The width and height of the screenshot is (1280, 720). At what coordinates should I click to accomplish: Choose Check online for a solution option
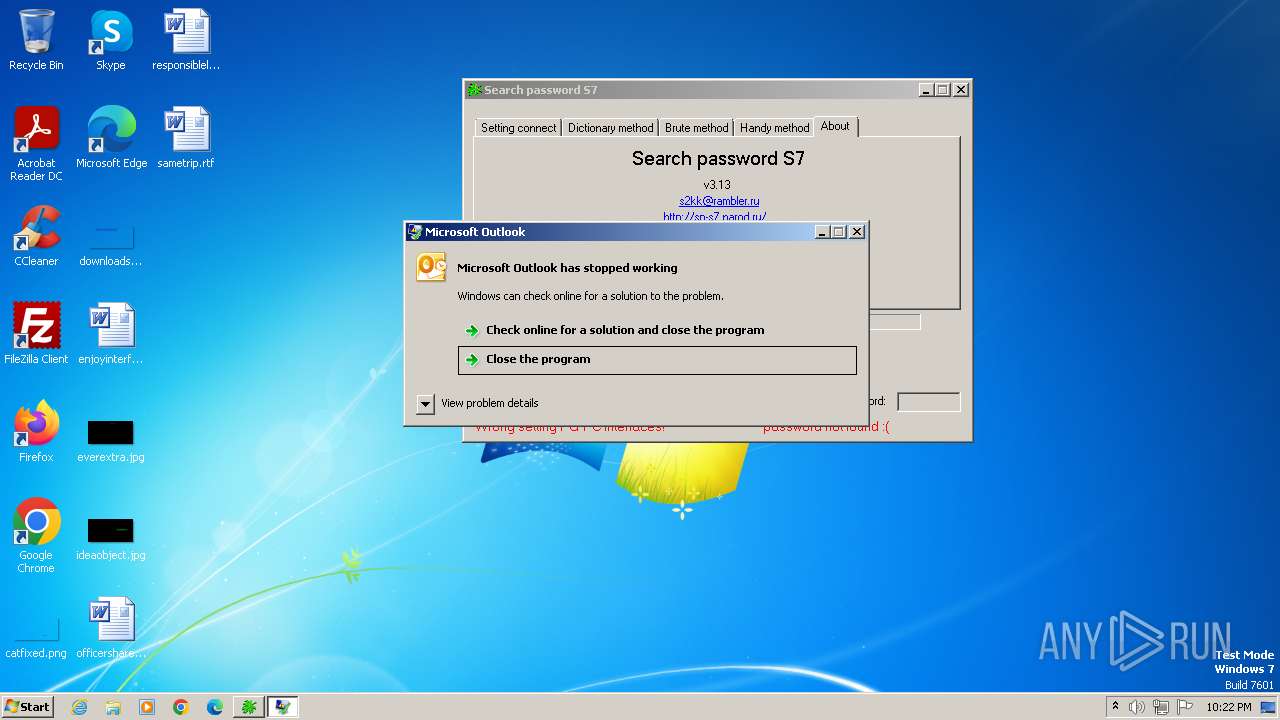click(657, 330)
